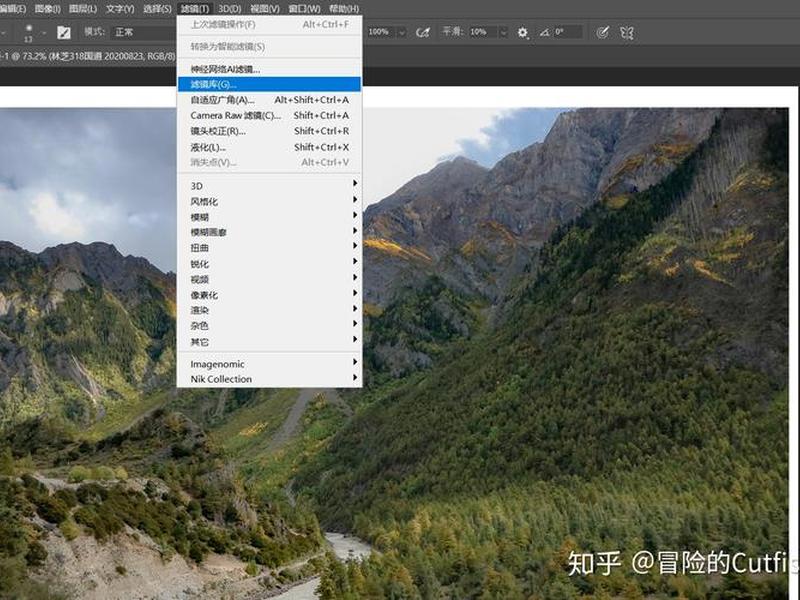The height and width of the screenshot is (600, 800).
Task: Click the 平滑 10% value field
Action: click(x=482, y=32)
